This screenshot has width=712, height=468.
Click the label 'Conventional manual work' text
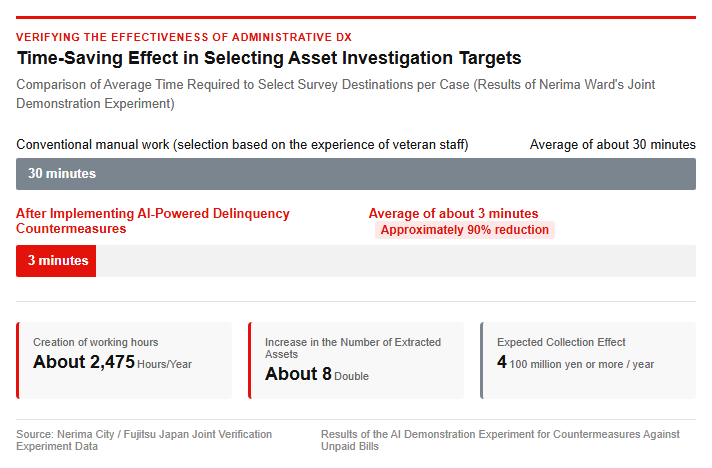point(242,144)
